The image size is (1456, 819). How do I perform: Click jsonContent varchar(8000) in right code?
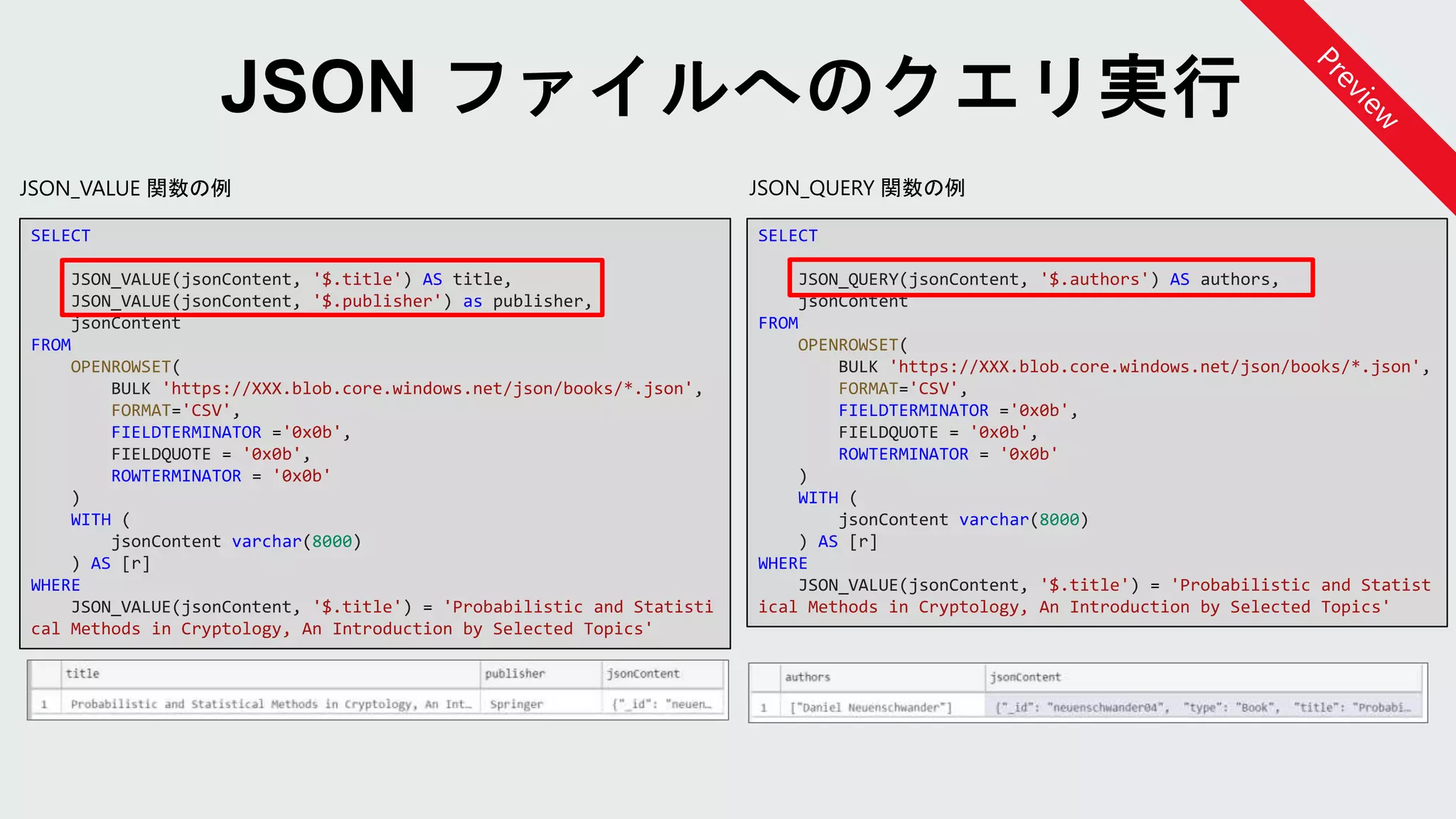964,520
